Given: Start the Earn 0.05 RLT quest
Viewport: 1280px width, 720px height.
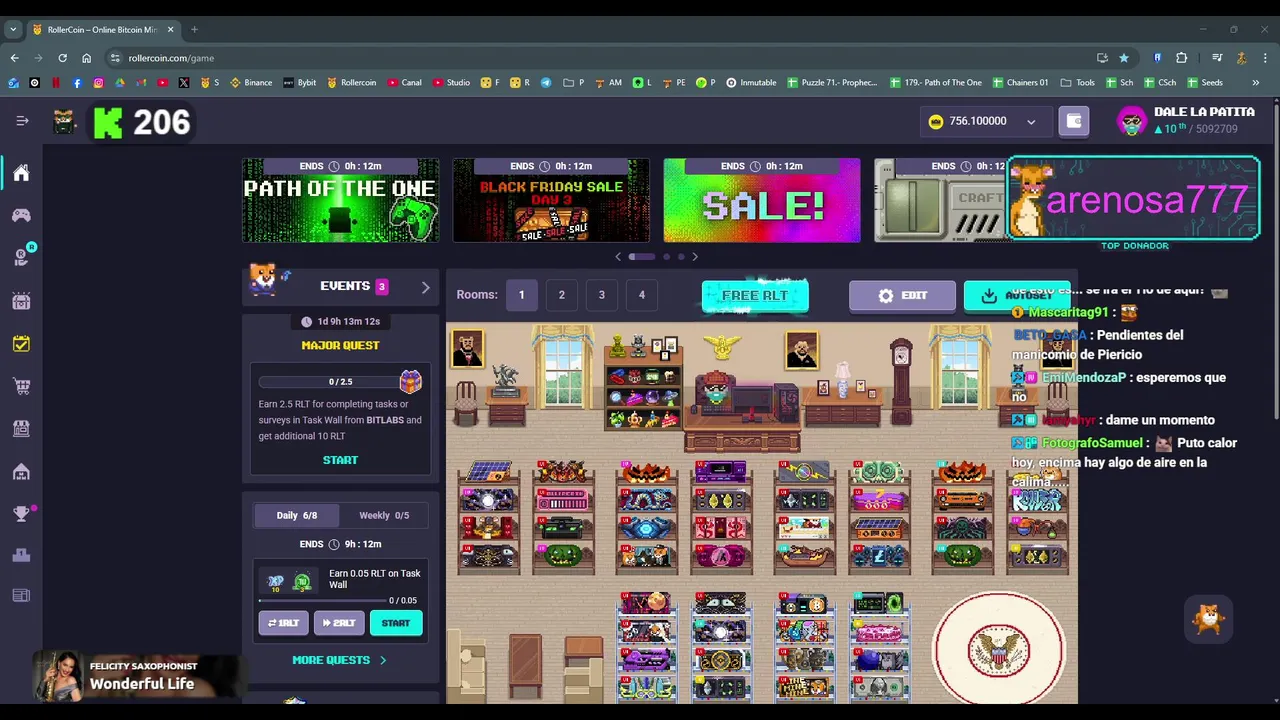Looking at the screenshot, I should [x=396, y=623].
